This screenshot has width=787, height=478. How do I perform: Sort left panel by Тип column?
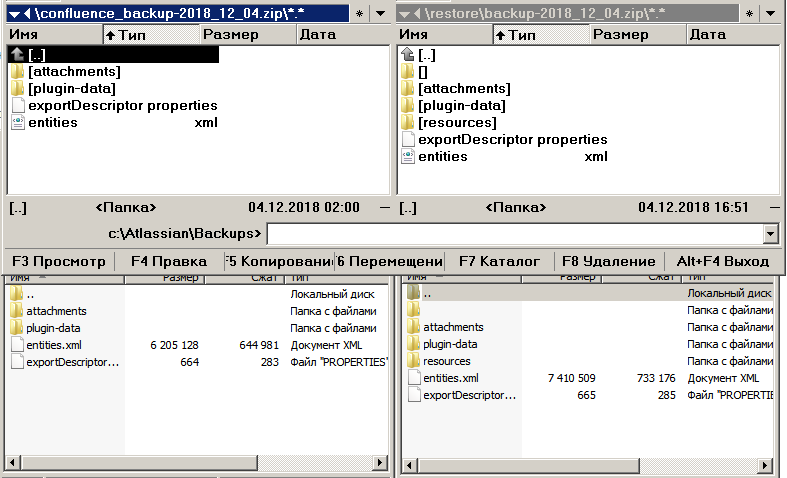pos(151,35)
